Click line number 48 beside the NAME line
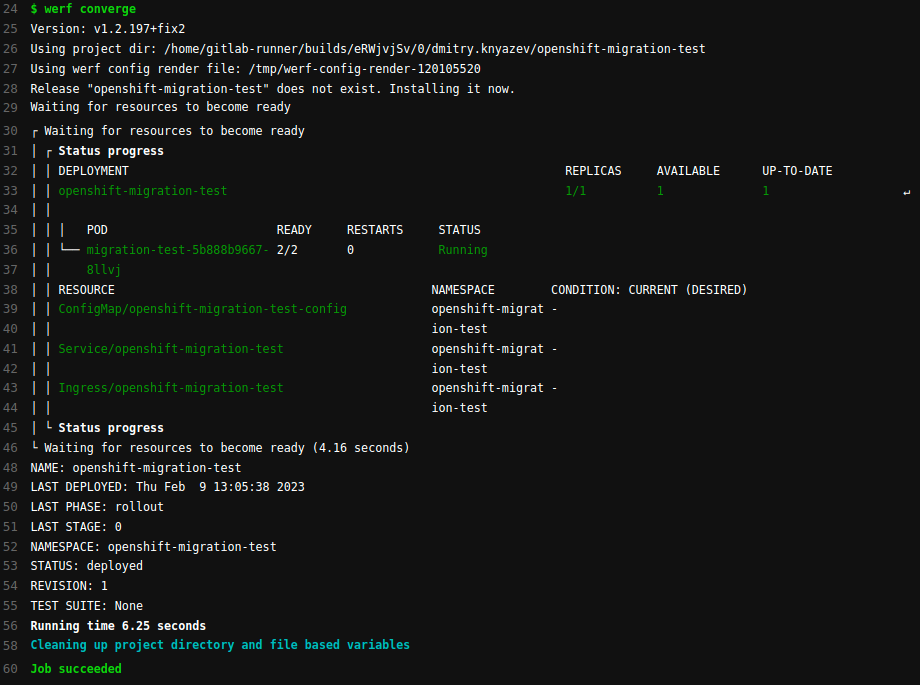920x685 pixels. (10, 467)
